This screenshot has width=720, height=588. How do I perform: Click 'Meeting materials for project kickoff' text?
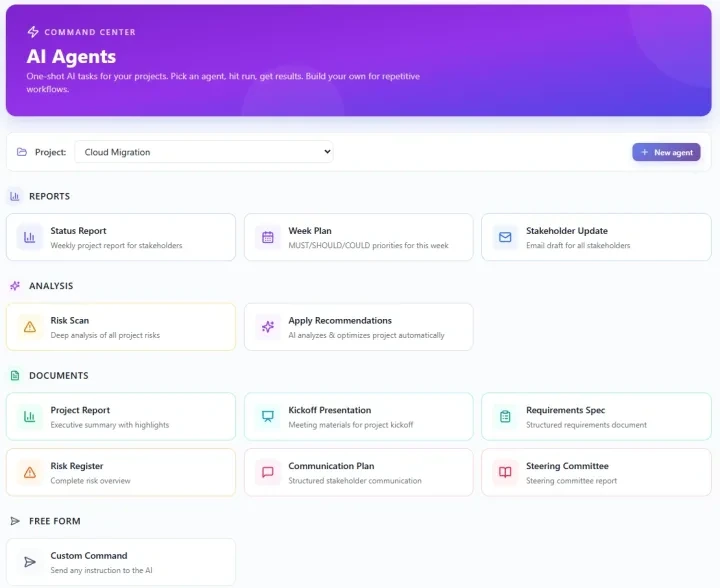pyautogui.click(x=351, y=425)
